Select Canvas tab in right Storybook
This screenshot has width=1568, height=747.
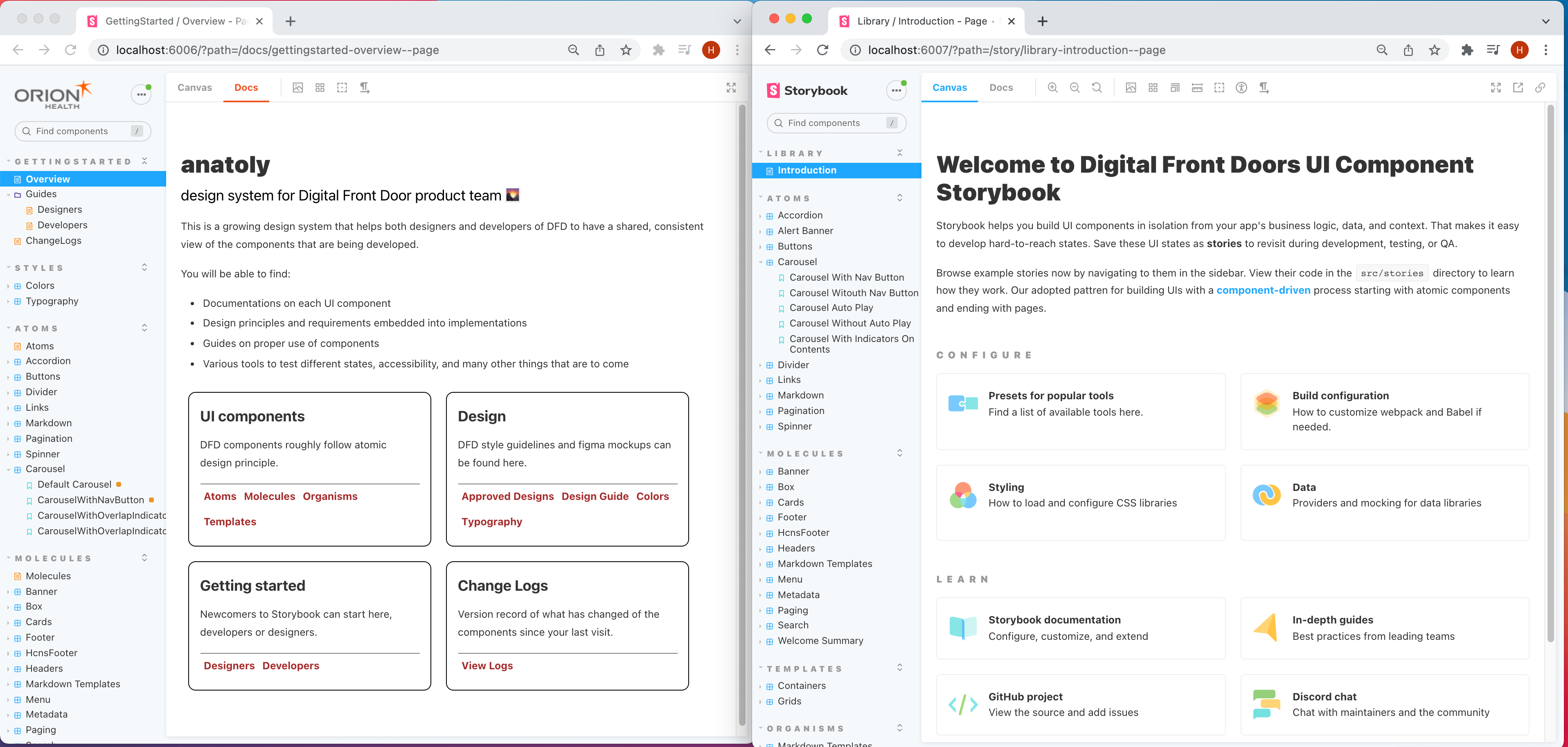950,88
